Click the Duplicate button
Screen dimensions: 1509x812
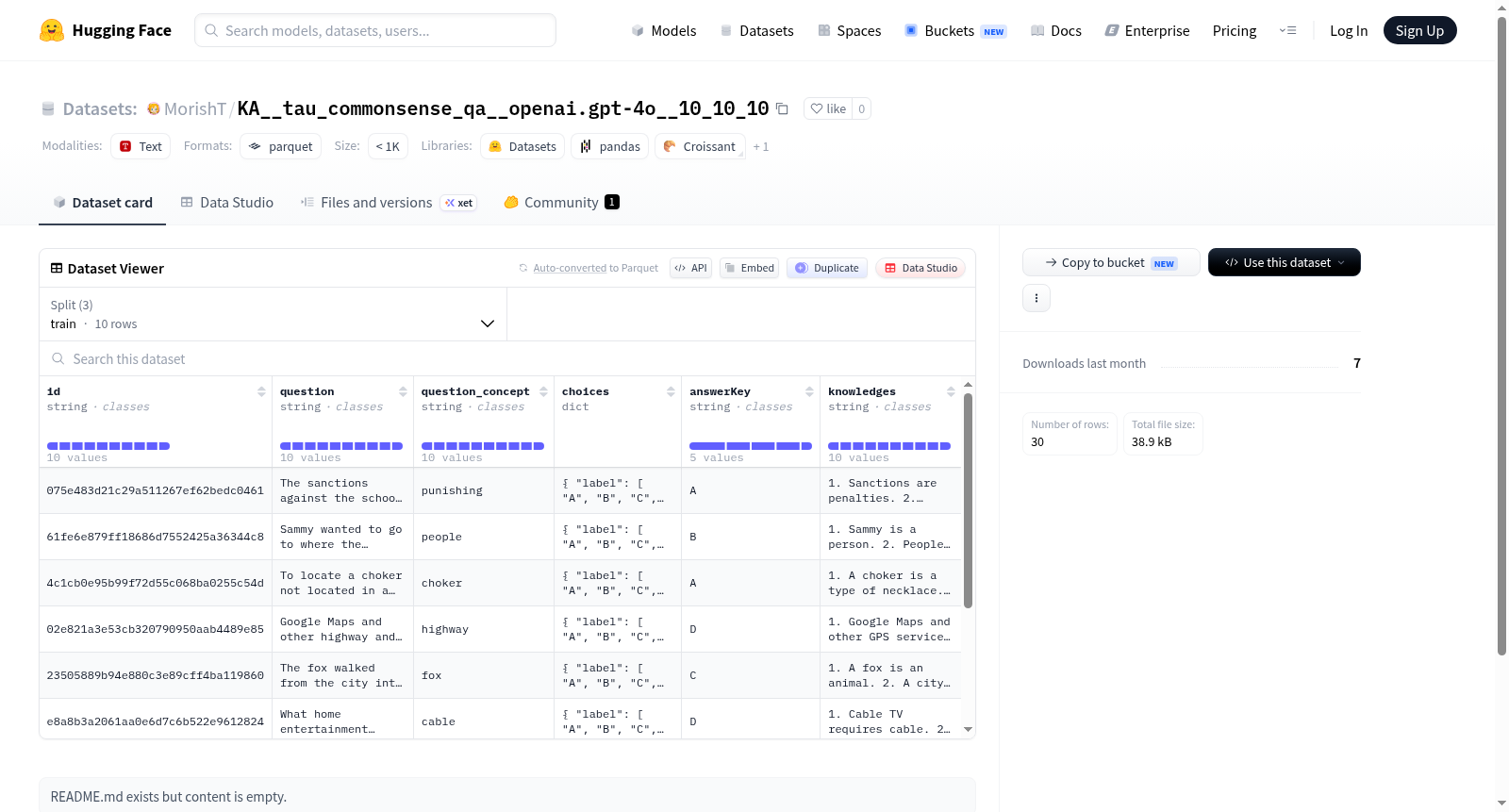[x=827, y=268]
